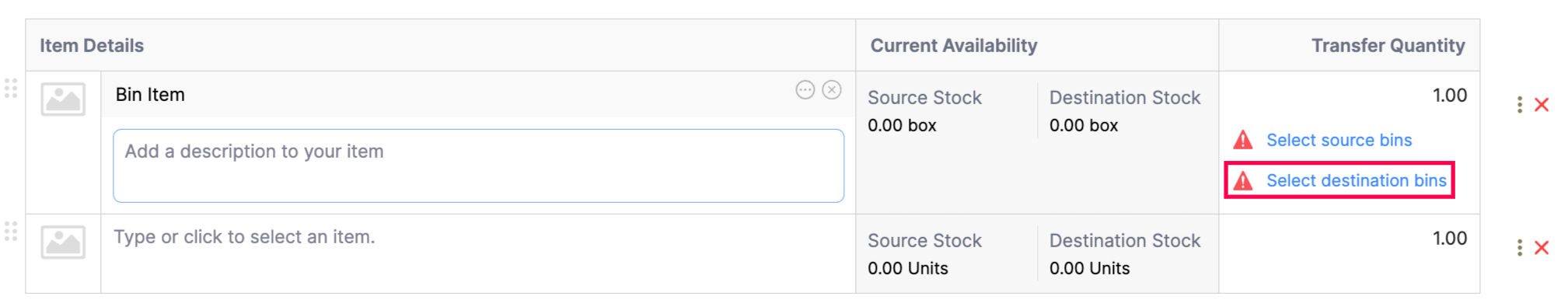
Task: Click the drag handle of second row
Action: [x=11, y=231]
